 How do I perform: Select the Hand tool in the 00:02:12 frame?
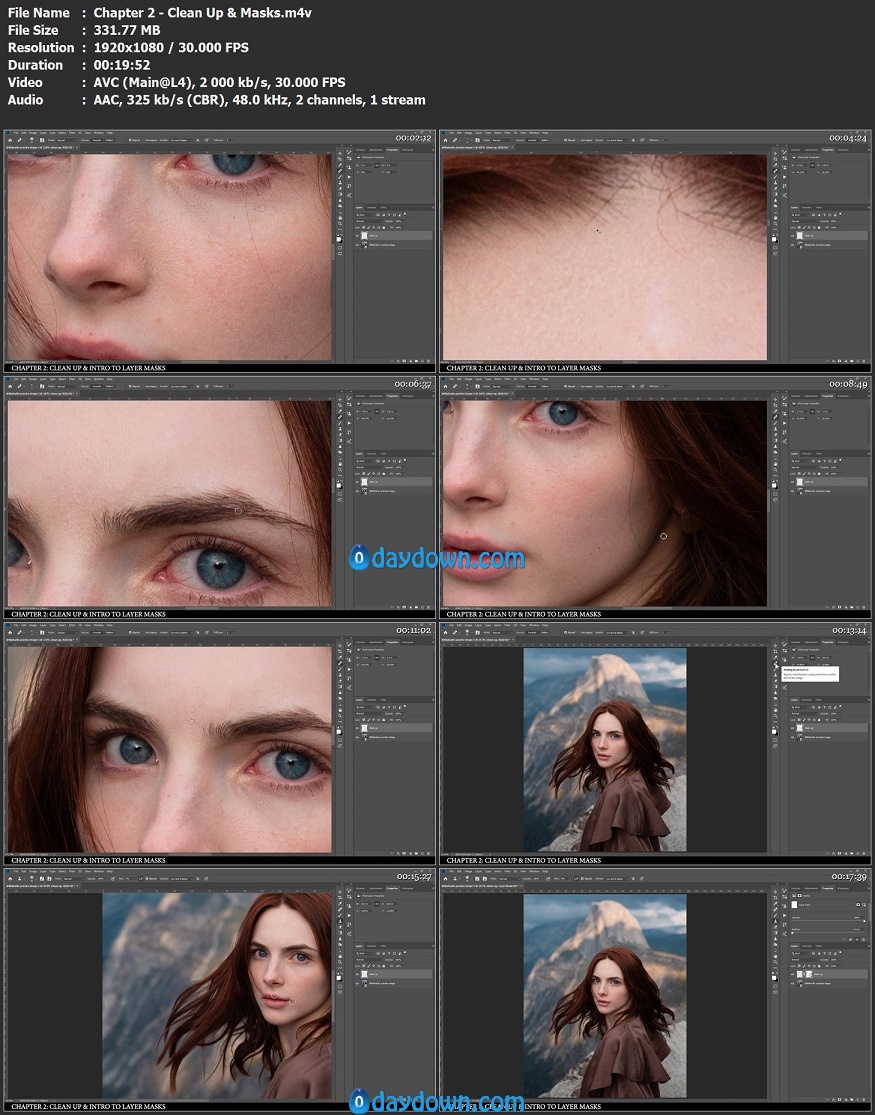click(x=340, y=218)
